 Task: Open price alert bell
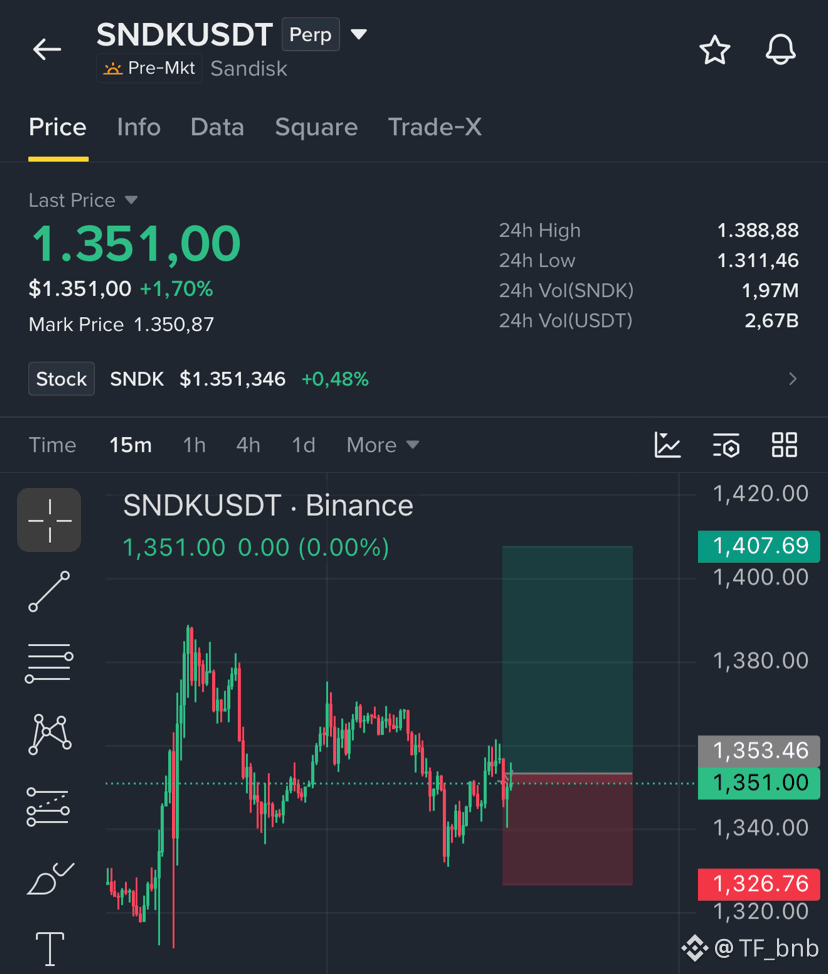pyautogui.click(x=780, y=50)
